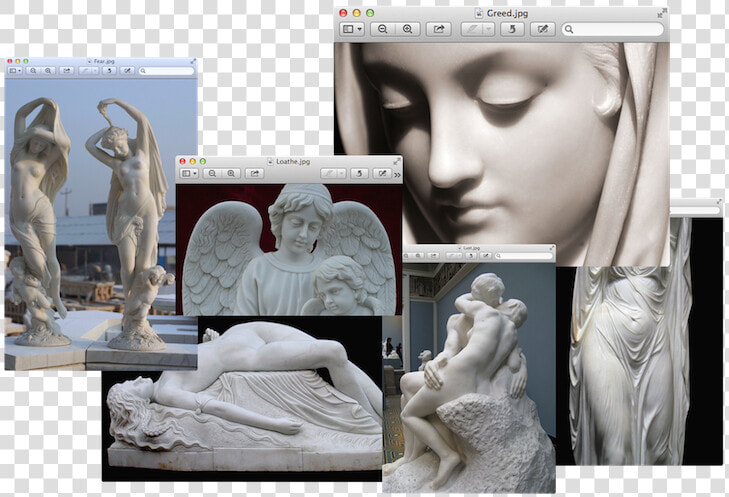Zoom in on the Lust.jpg image
The width and height of the screenshot is (729, 497).
pyautogui.click(x=418, y=256)
